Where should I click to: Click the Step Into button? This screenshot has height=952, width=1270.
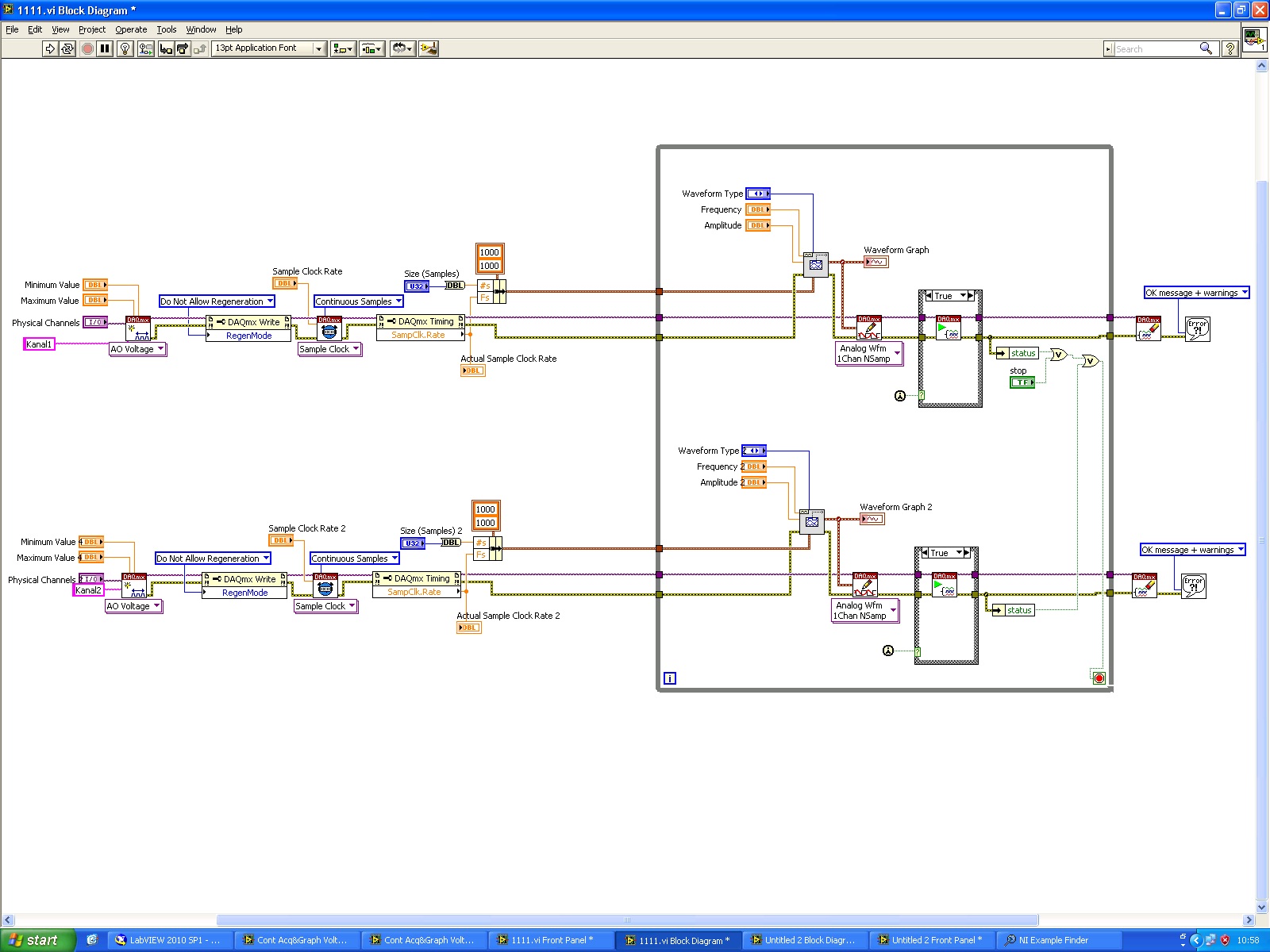(x=166, y=48)
